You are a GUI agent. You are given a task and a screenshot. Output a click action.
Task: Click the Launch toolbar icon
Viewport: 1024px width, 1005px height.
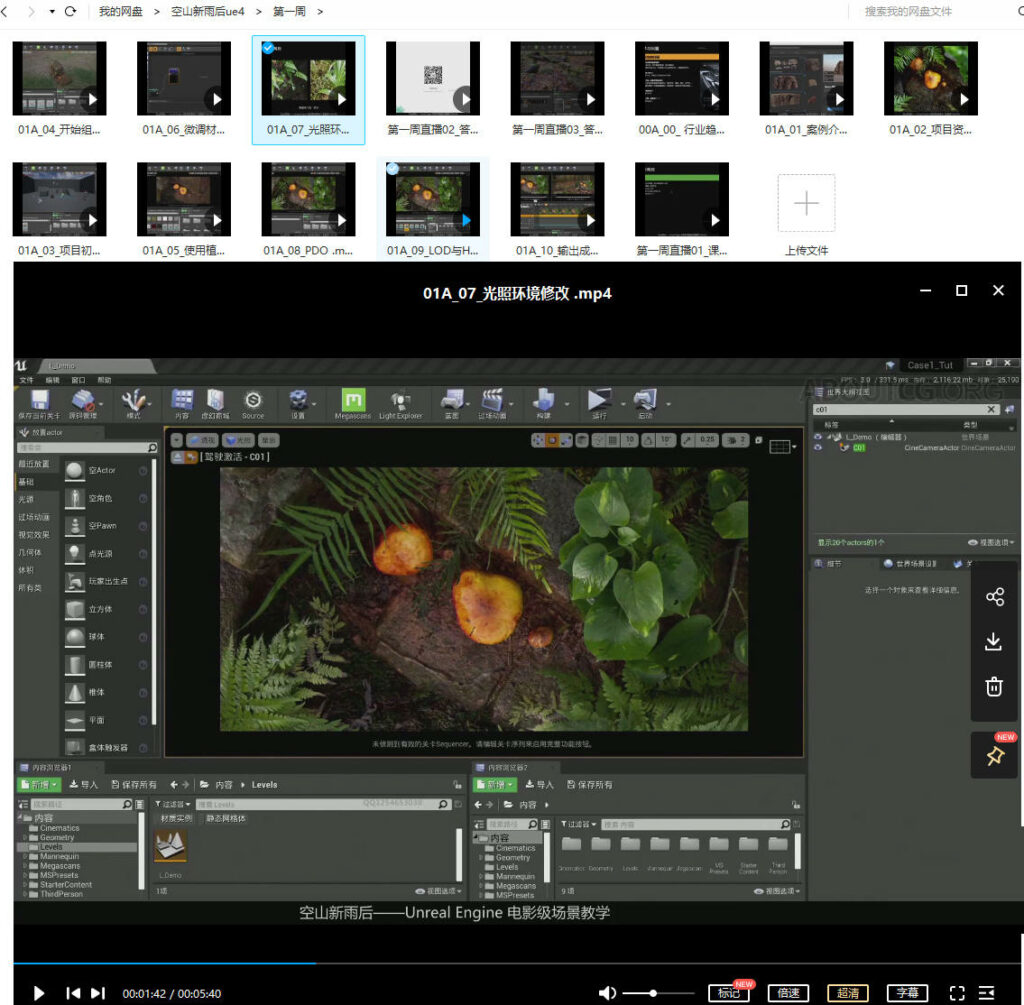645,404
